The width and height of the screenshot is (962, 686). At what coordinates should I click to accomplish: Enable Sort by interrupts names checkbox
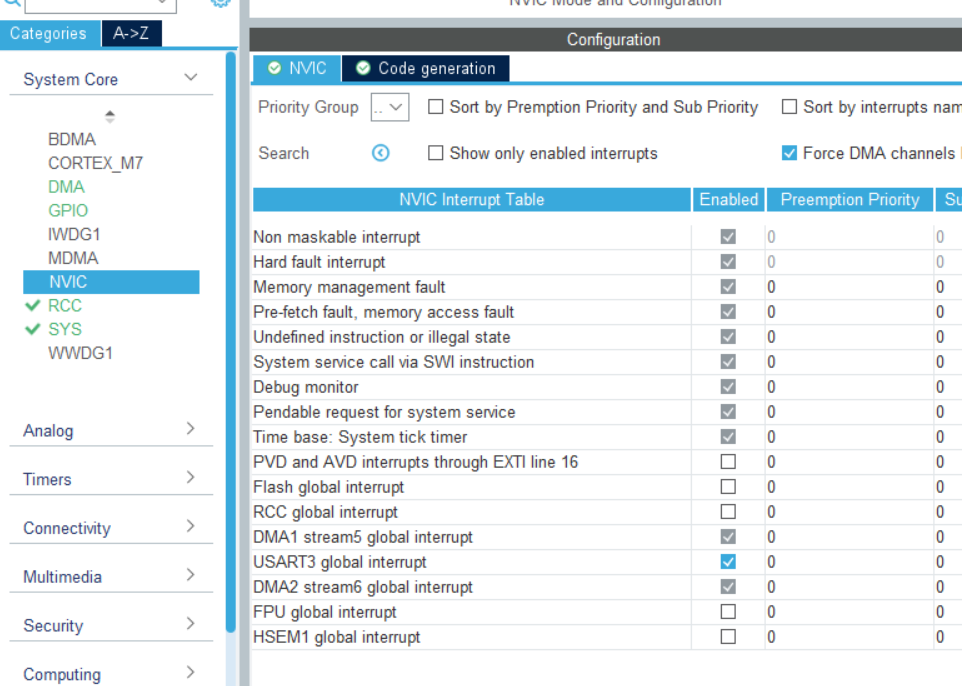(x=790, y=107)
